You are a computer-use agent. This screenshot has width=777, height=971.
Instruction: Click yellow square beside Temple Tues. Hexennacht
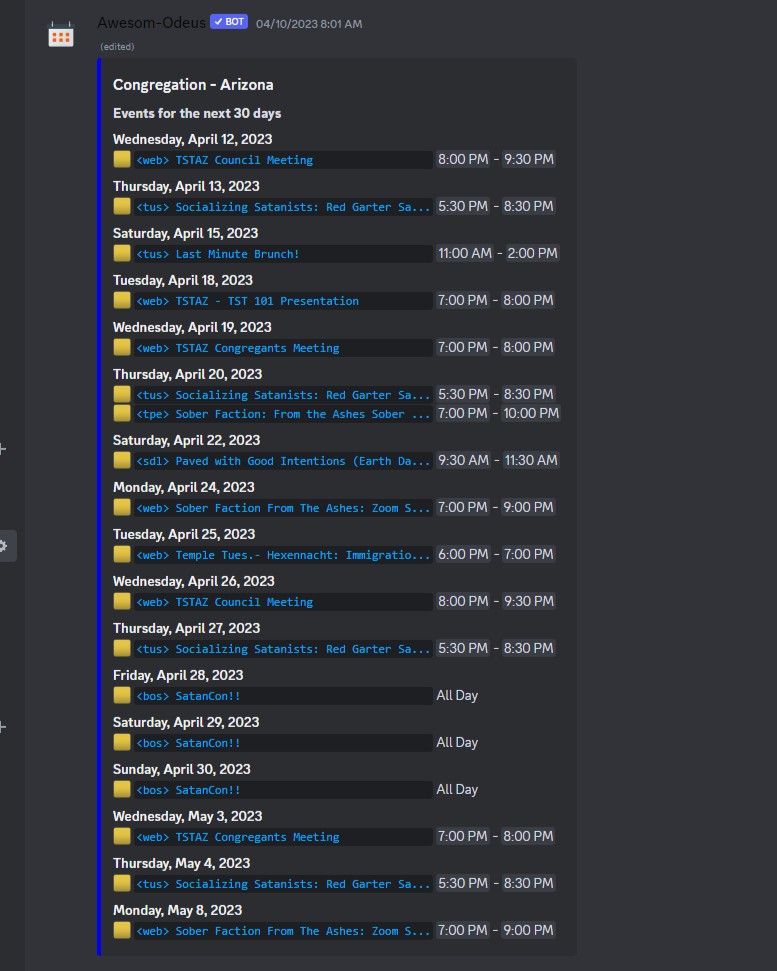[x=122, y=554]
